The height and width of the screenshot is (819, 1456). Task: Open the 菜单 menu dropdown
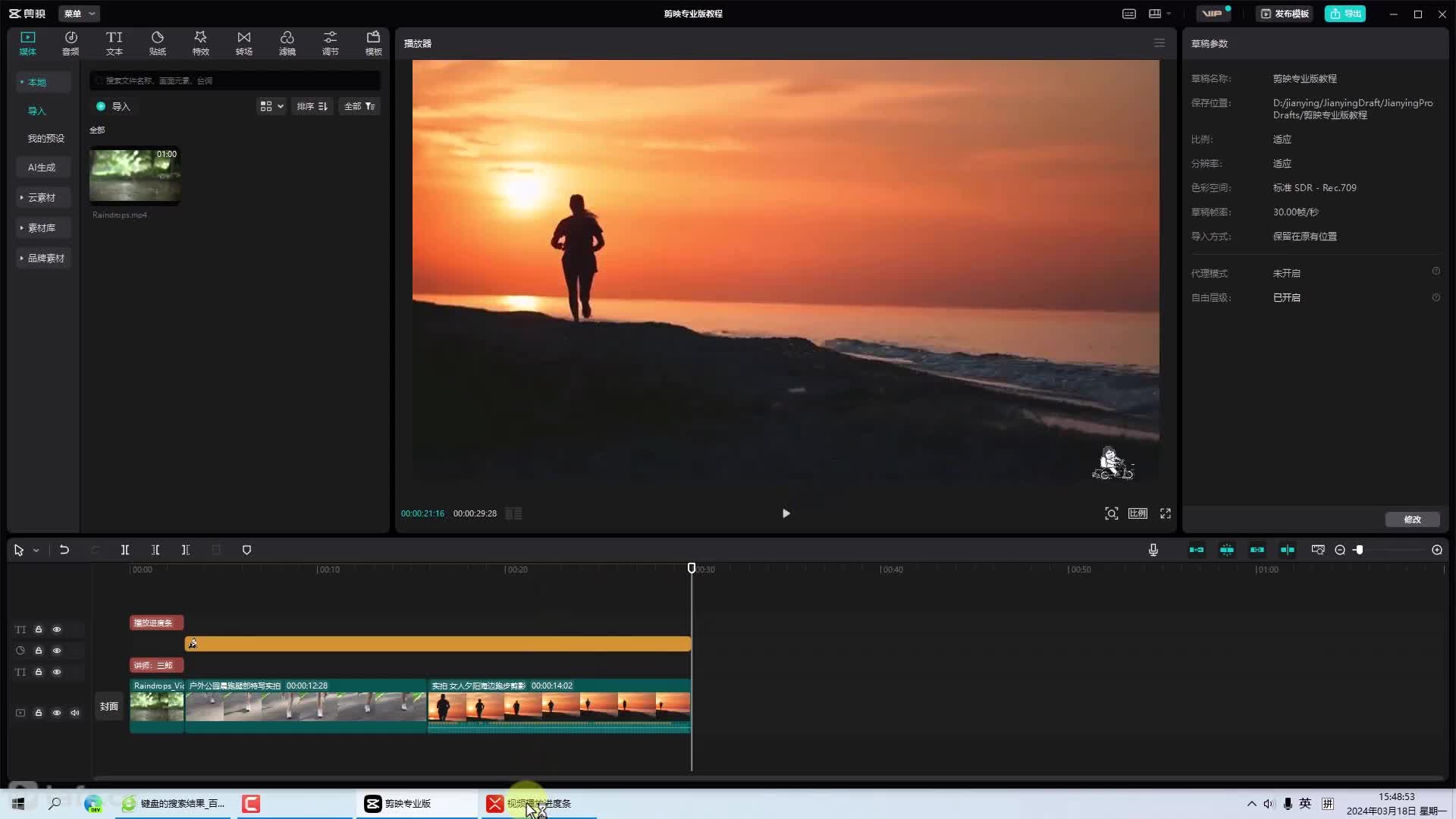(x=79, y=14)
